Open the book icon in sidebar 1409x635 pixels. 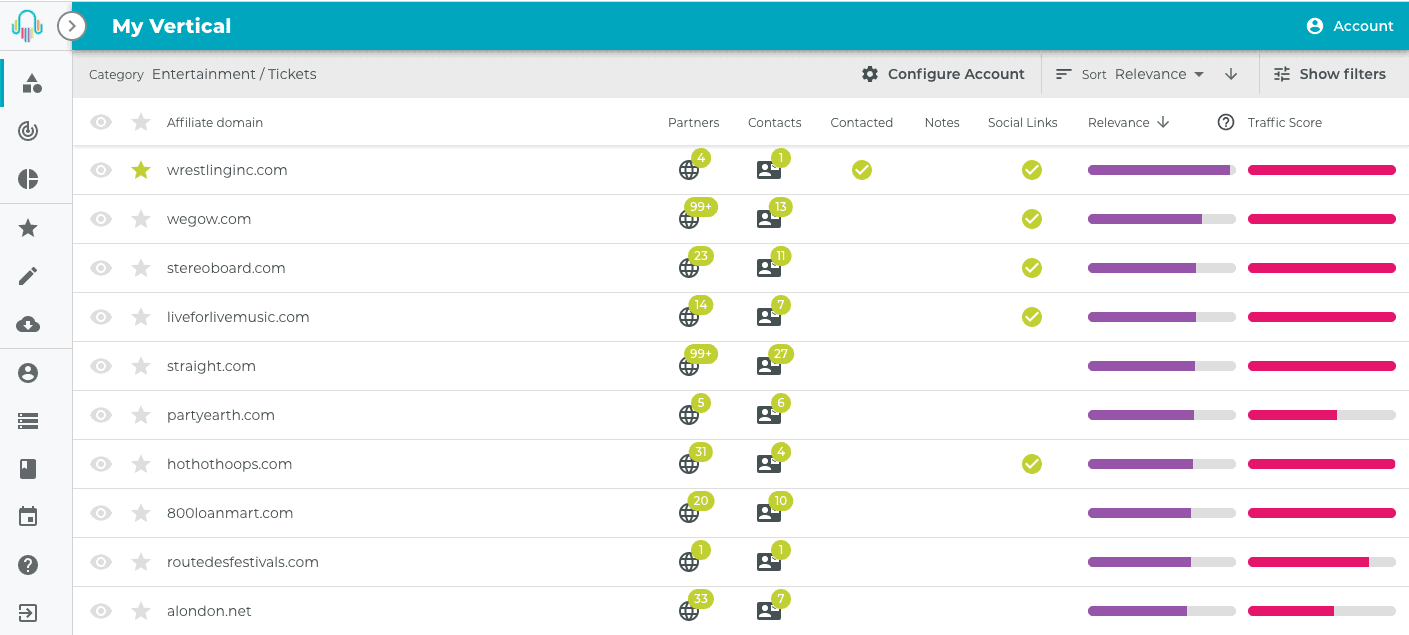(28, 468)
